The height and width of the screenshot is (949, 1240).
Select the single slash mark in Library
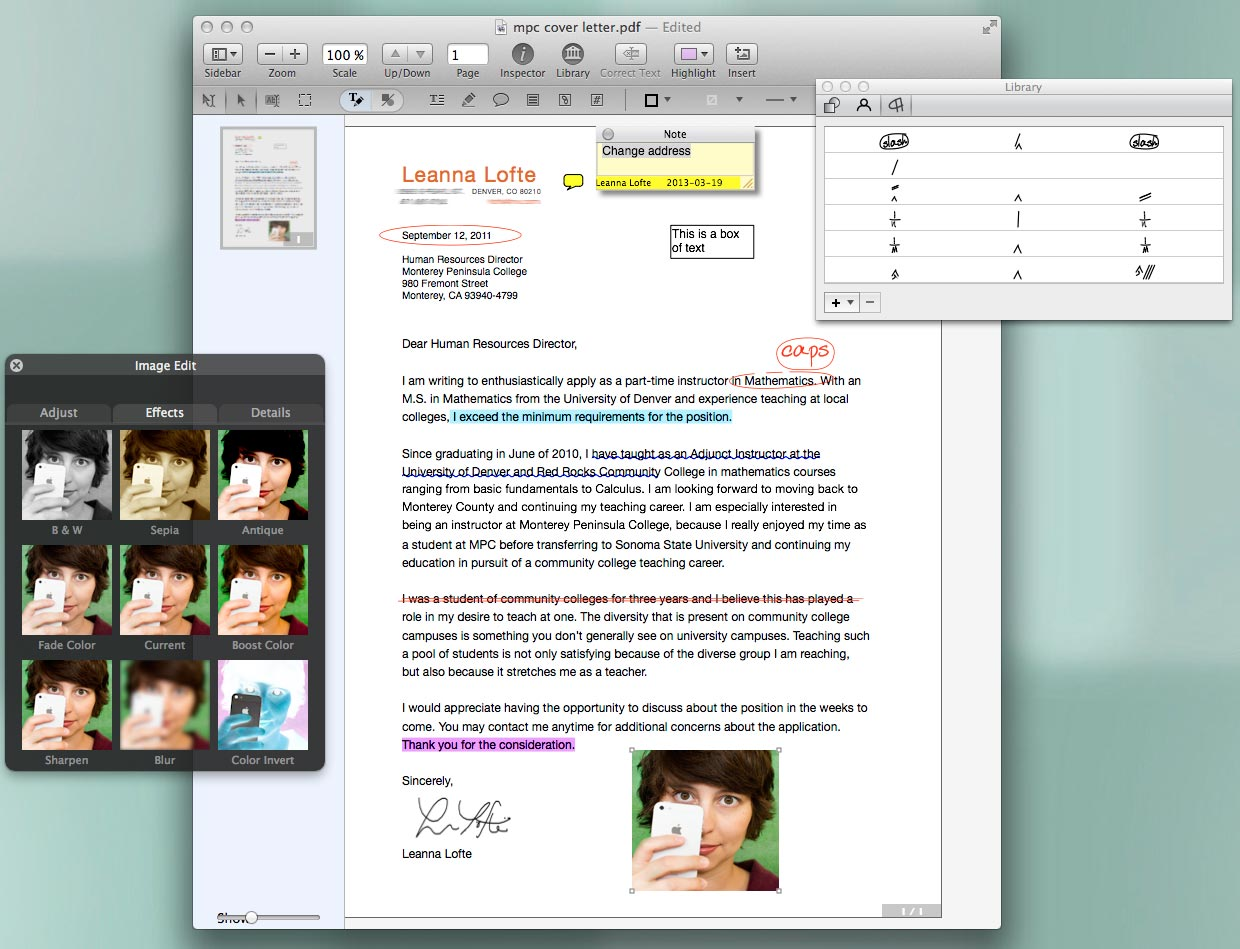(895, 167)
